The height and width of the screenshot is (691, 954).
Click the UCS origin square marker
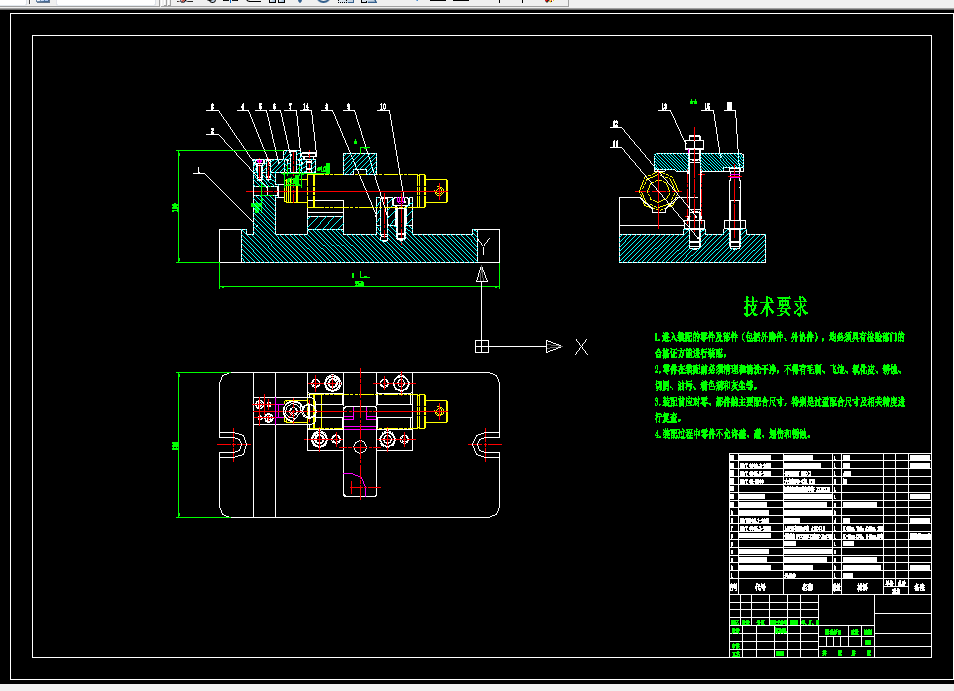(481, 346)
